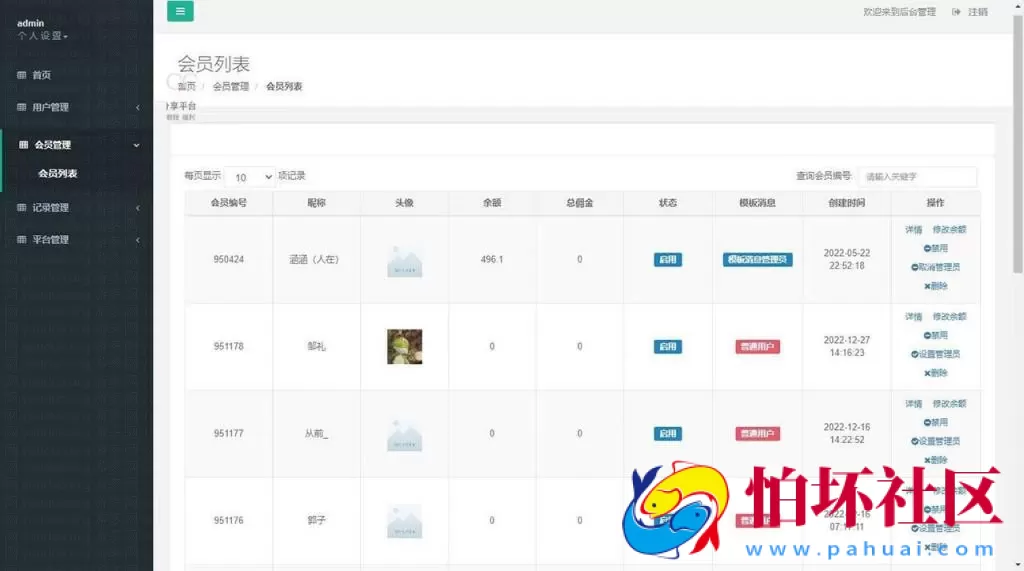
Task: Click the placeholder avatar of member 950424
Action: tap(405, 260)
